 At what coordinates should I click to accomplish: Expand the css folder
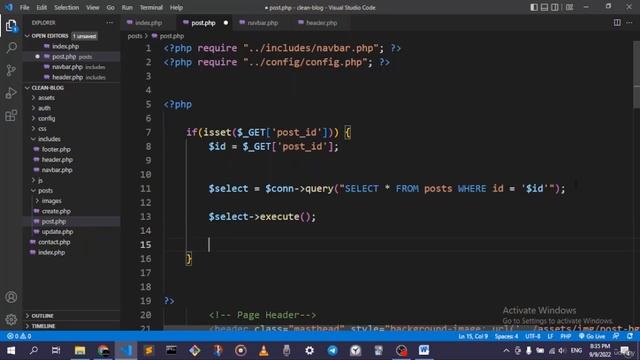click(x=42, y=129)
